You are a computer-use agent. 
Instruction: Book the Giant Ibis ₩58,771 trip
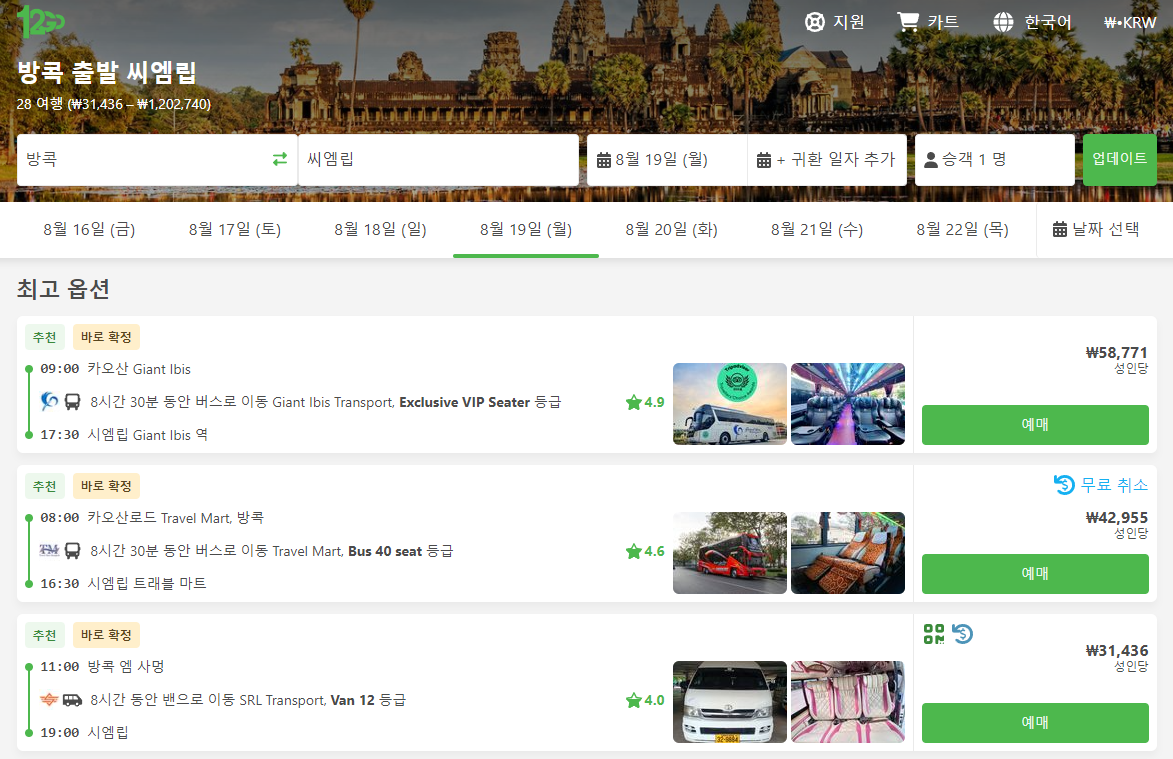coord(1035,425)
